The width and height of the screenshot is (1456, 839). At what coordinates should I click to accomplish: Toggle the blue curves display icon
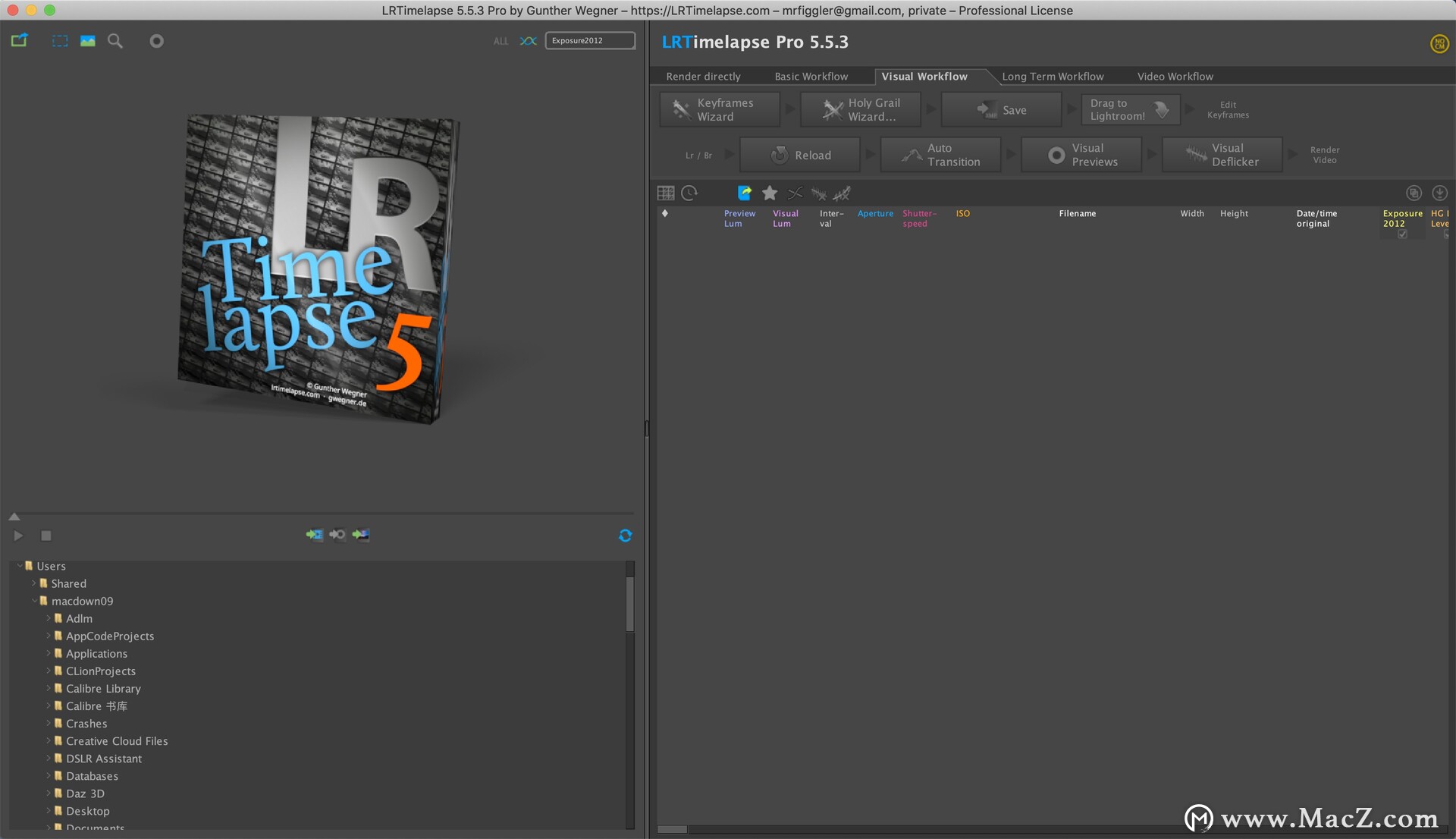pyautogui.click(x=528, y=41)
